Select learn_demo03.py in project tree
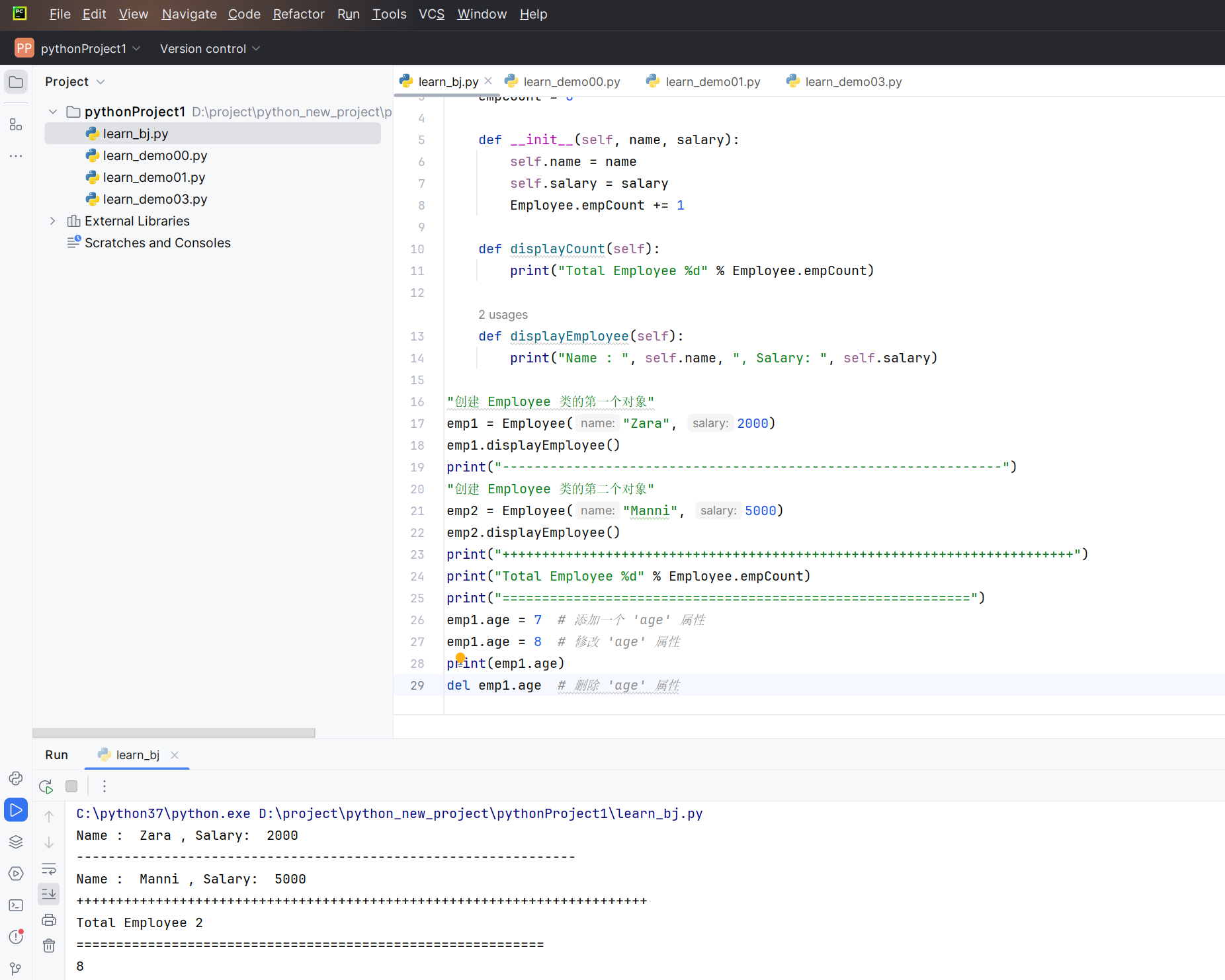Viewport: 1225px width, 980px height. pos(155,199)
